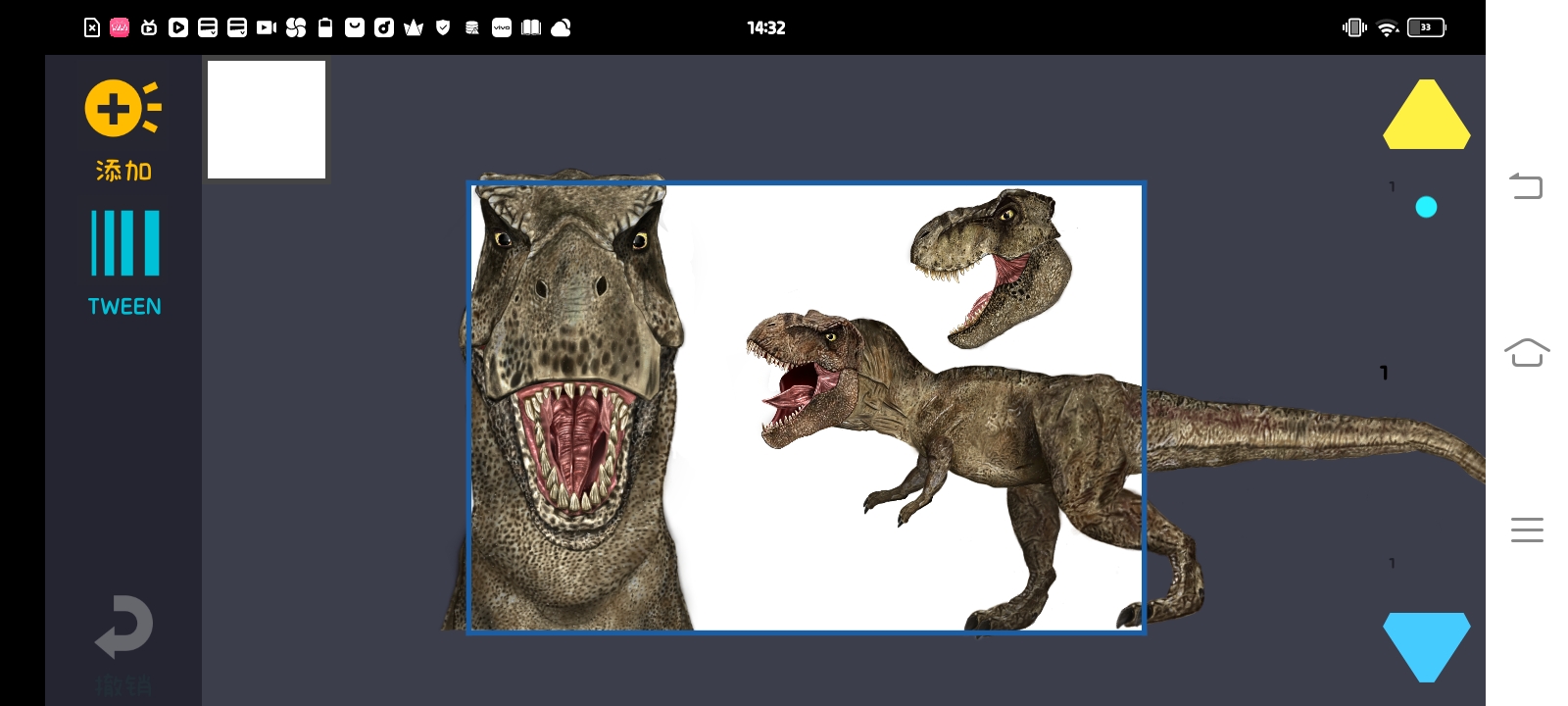Click the 14:32 clock in status bar

(765, 27)
